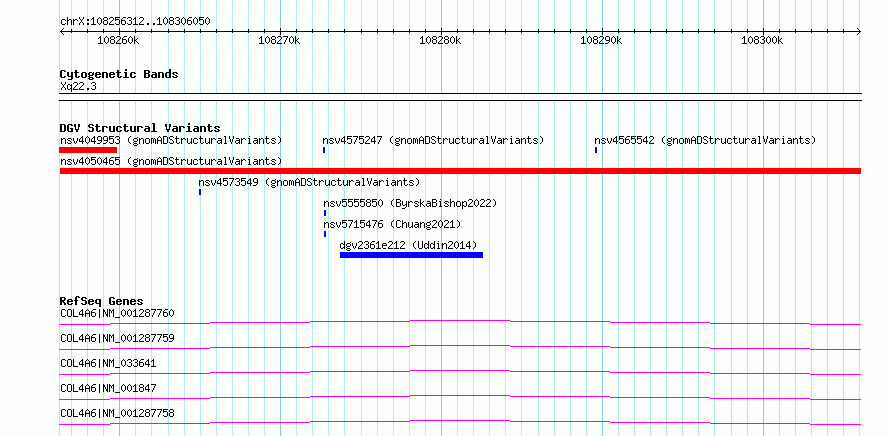Click the blue marker under nsv4573549

click(200, 192)
